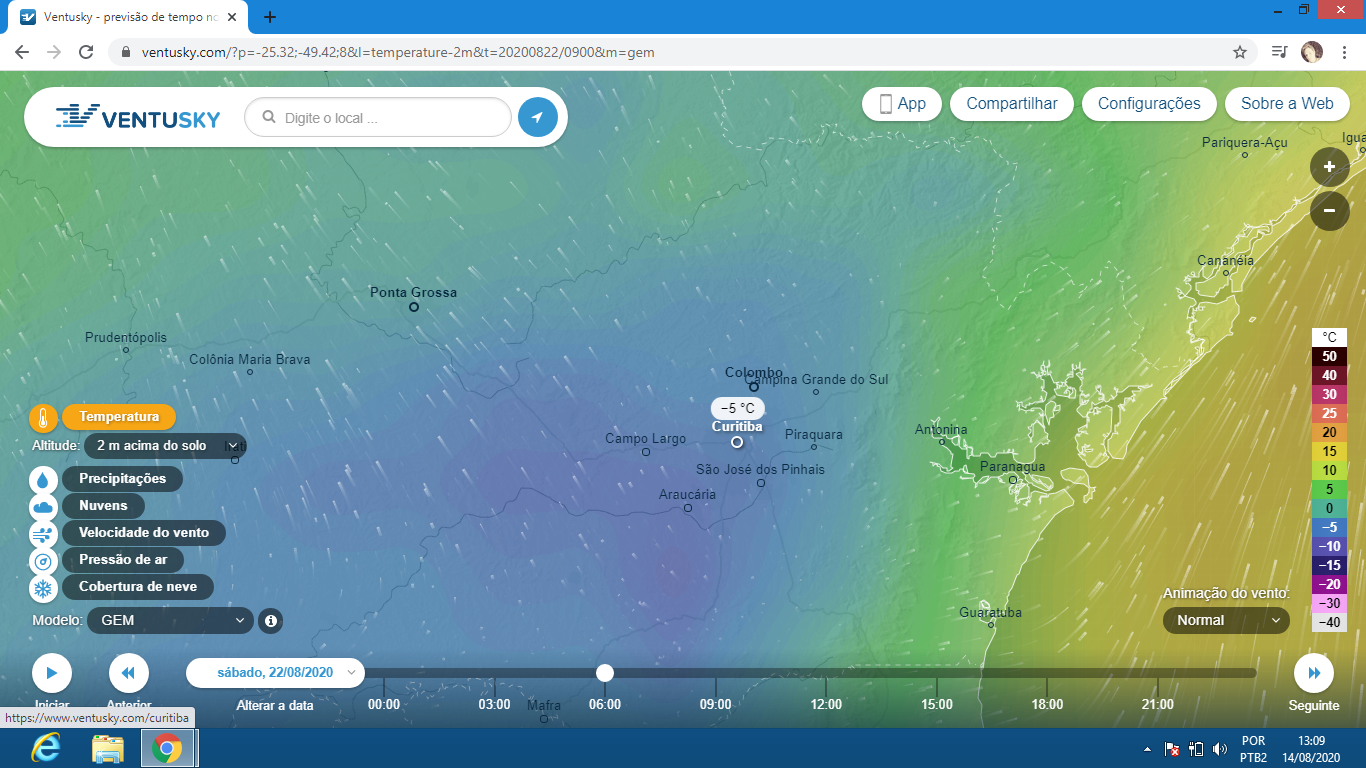Click the wind speed icon

(x=44, y=533)
